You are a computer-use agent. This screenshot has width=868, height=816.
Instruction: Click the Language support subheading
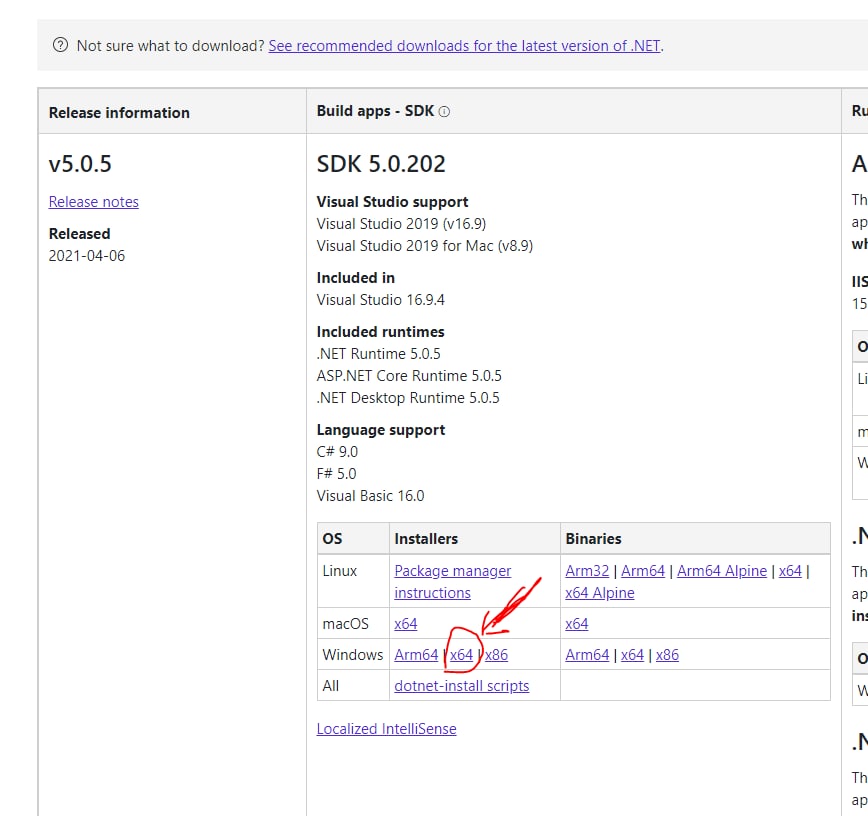point(381,430)
